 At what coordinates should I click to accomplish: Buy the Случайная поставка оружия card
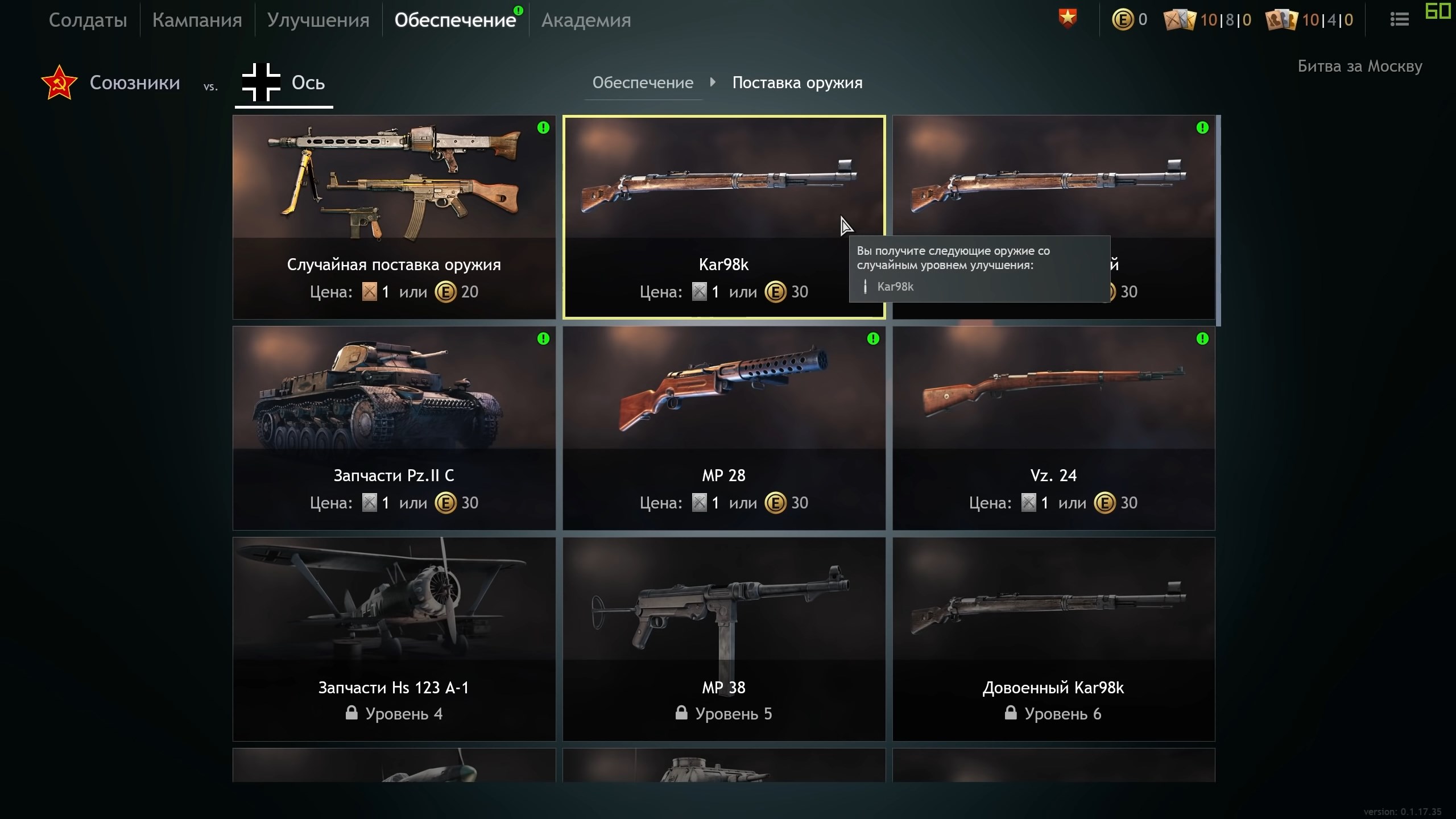click(394, 217)
